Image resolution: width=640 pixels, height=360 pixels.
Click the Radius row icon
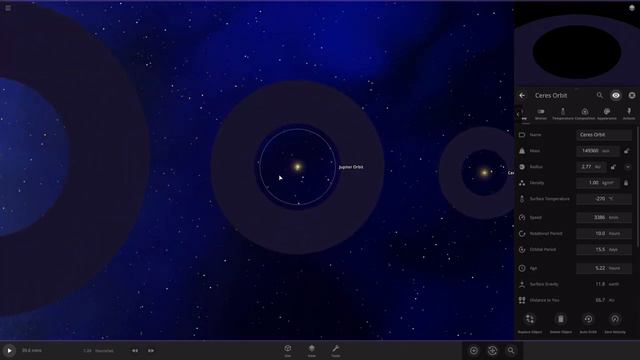(x=522, y=167)
